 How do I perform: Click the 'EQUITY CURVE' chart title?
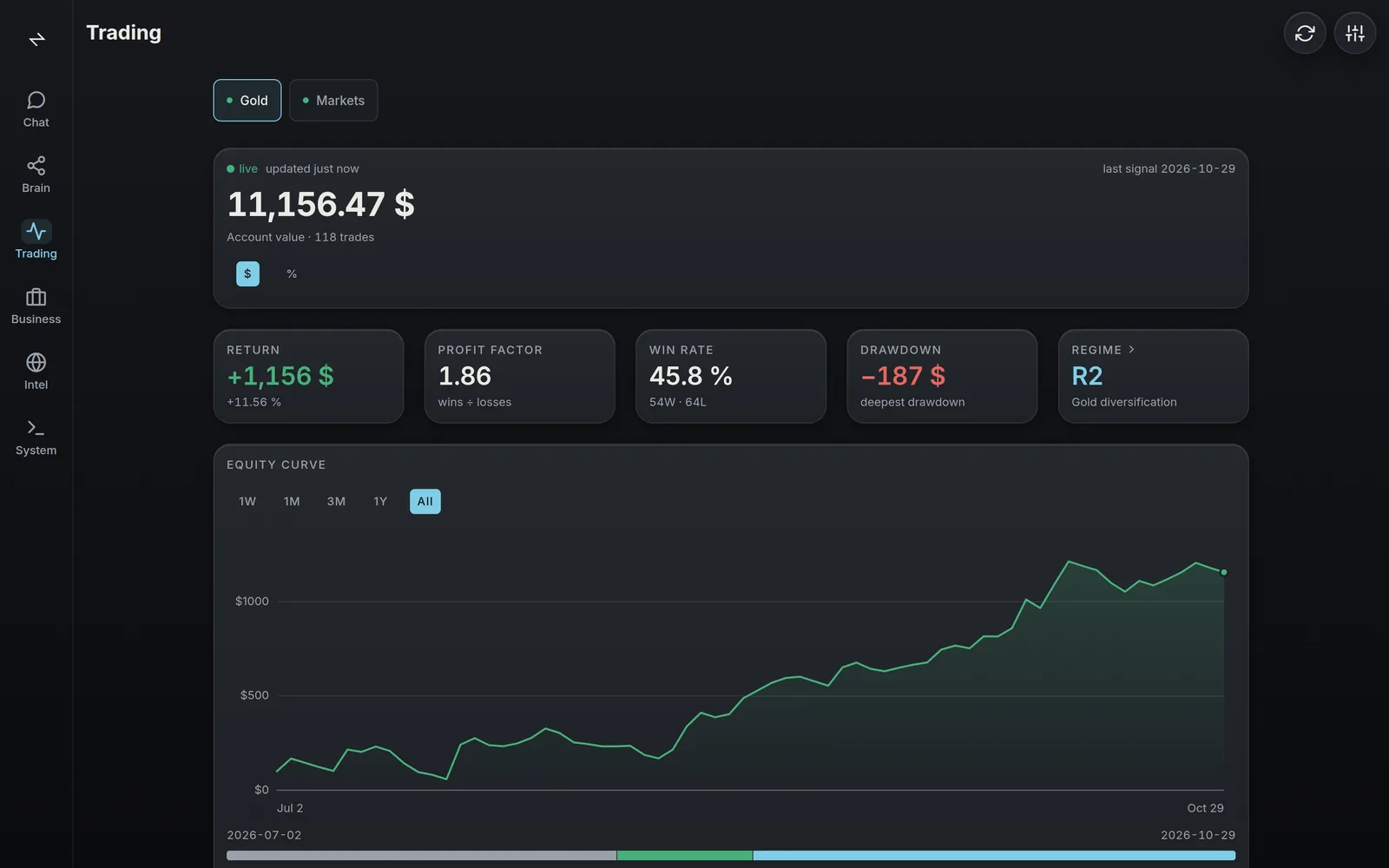click(x=276, y=465)
